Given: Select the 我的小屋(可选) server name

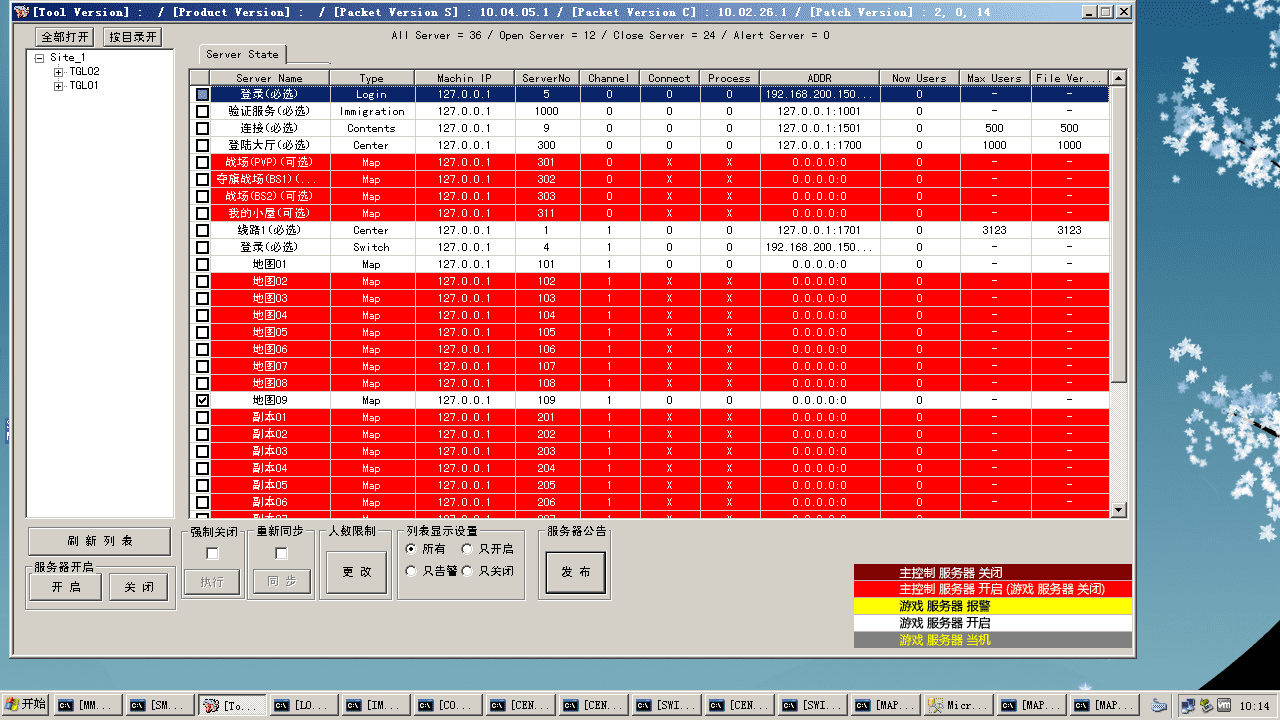Looking at the screenshot, I should (x=269, y=214).
